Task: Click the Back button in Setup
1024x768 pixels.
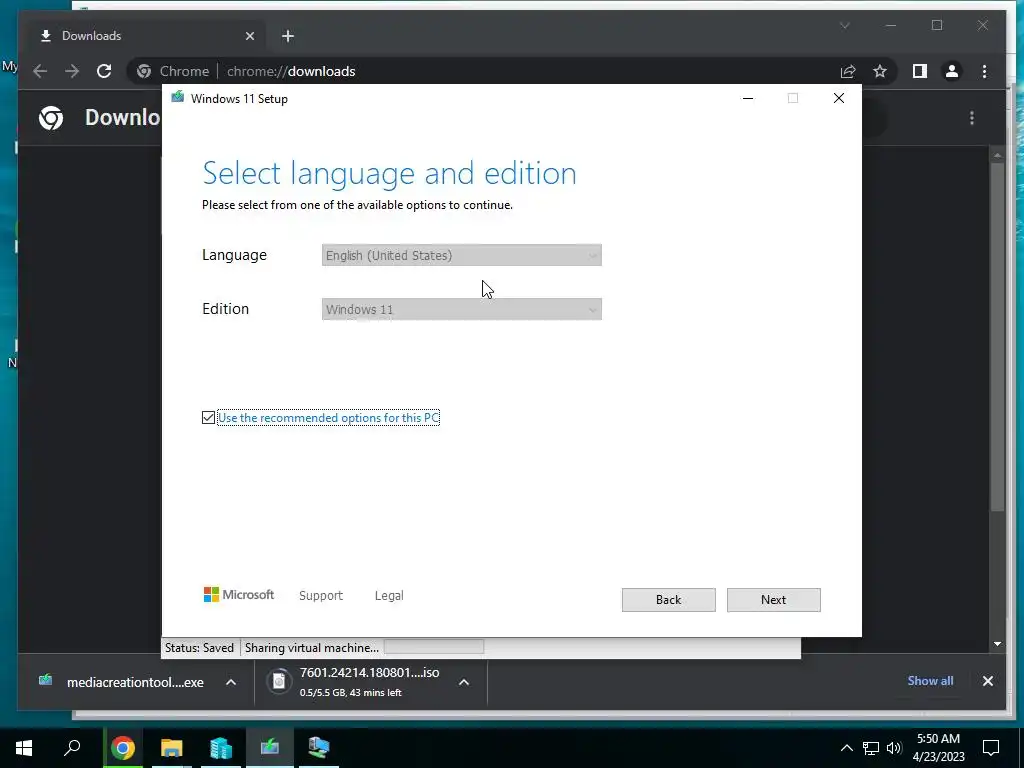Action: point(668,600)
